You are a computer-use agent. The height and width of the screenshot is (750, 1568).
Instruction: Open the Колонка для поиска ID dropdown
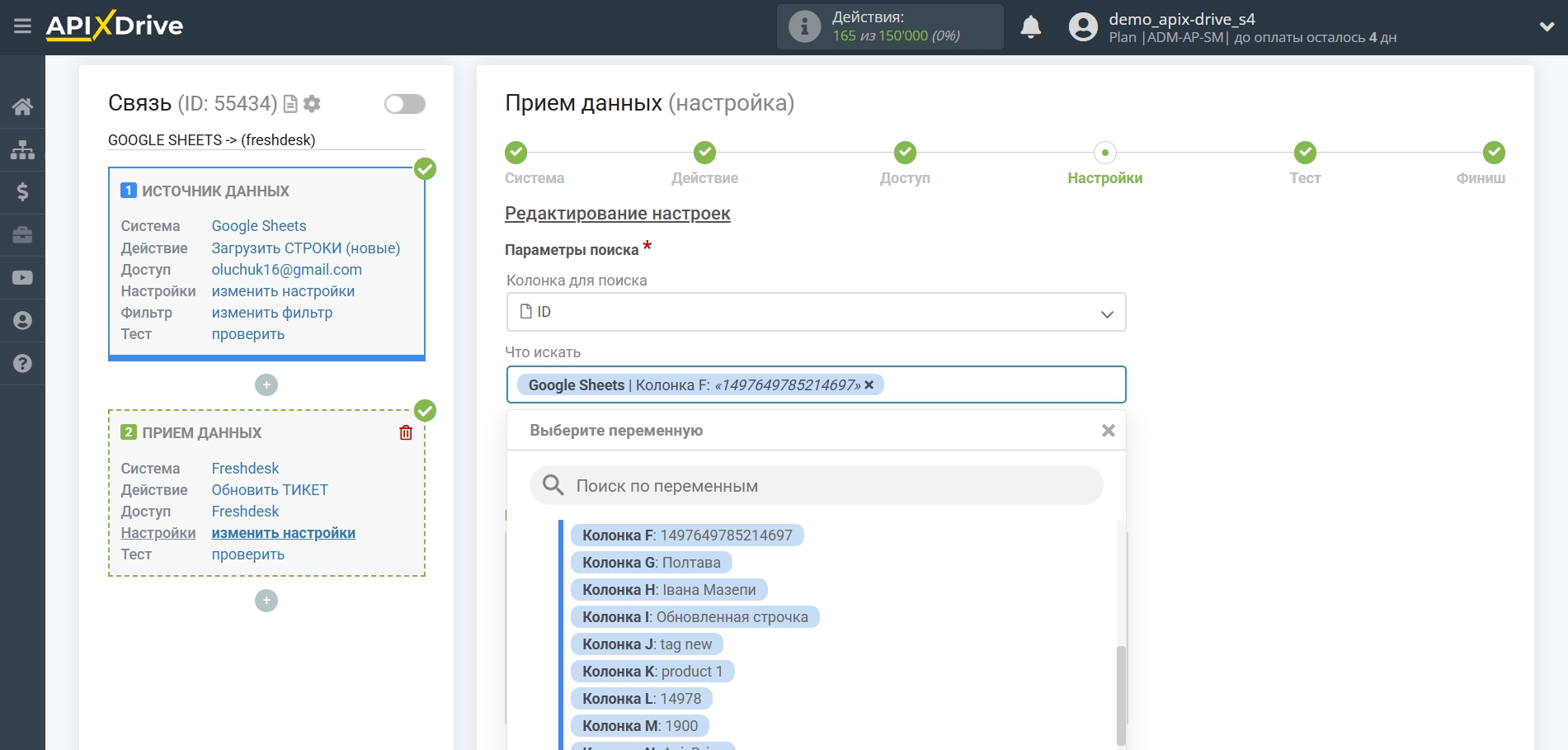[x=817, y=313]
